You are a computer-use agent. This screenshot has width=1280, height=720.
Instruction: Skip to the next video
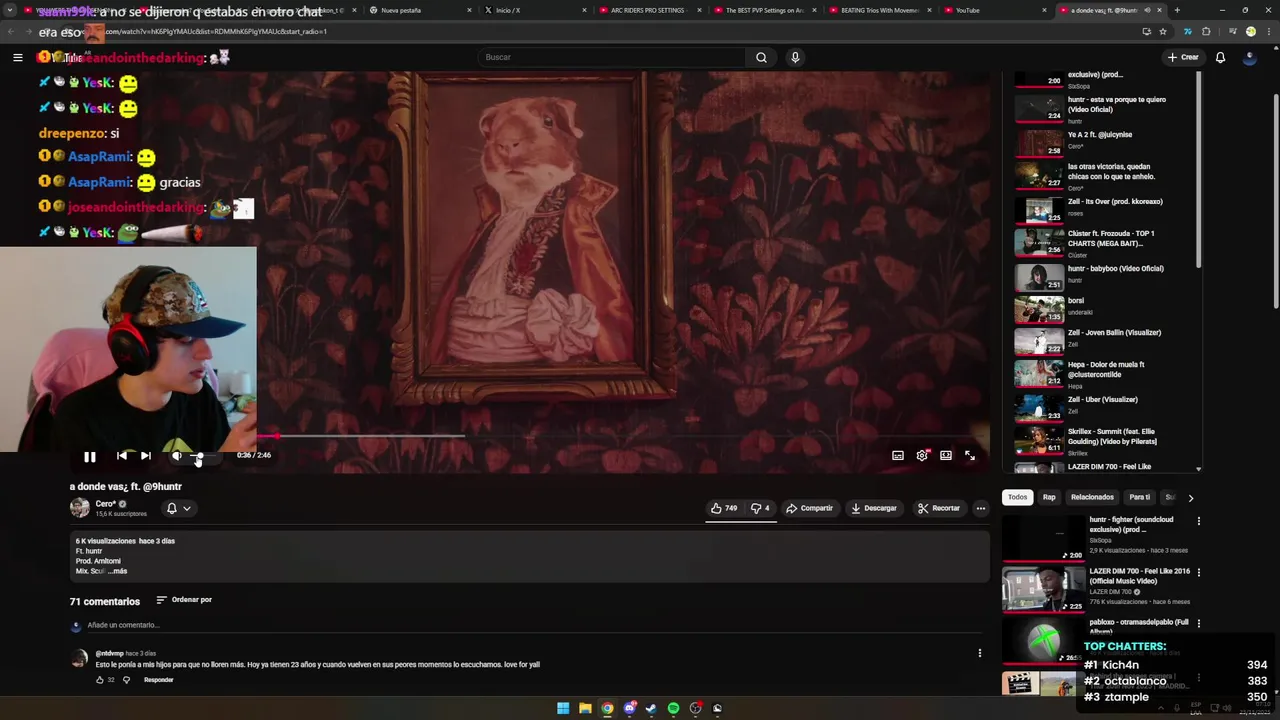[146, 456]
